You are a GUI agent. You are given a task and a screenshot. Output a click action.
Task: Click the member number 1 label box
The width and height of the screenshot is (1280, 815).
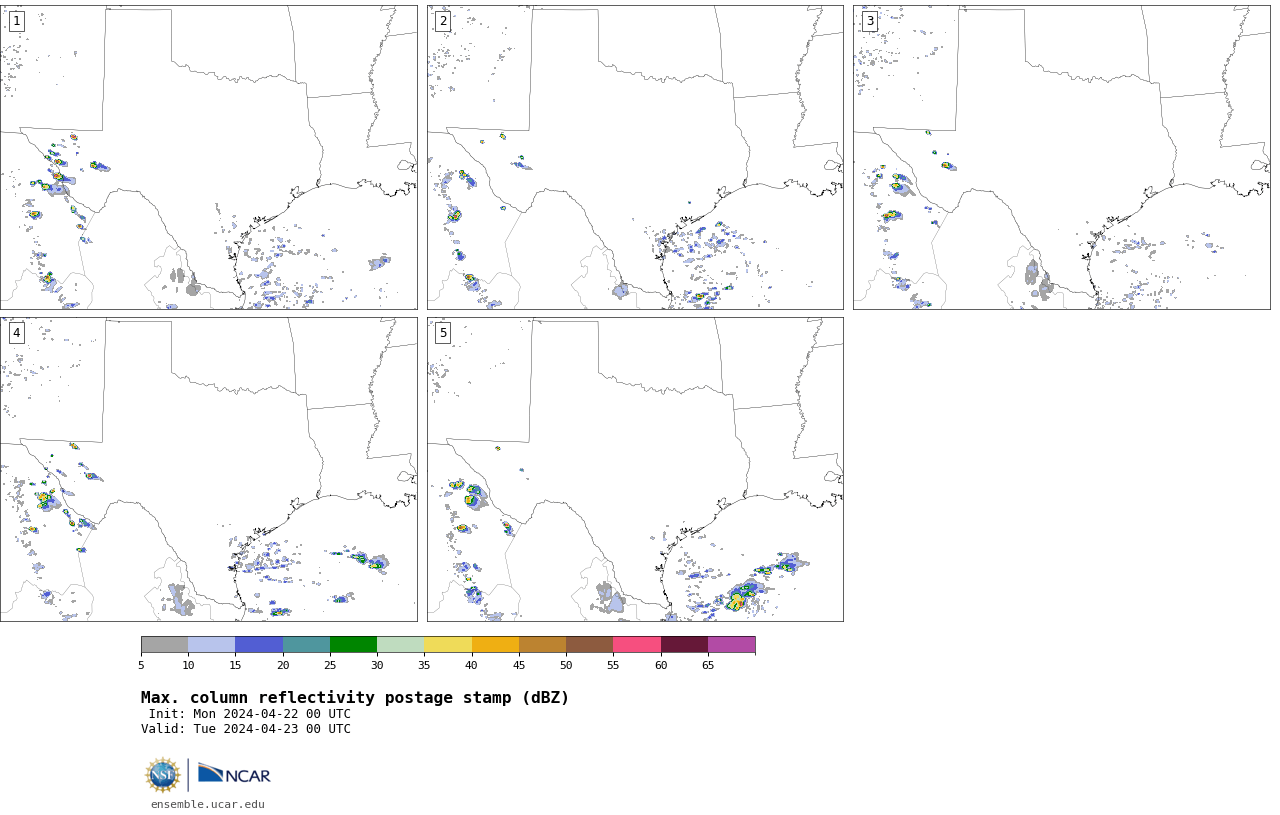16,21
